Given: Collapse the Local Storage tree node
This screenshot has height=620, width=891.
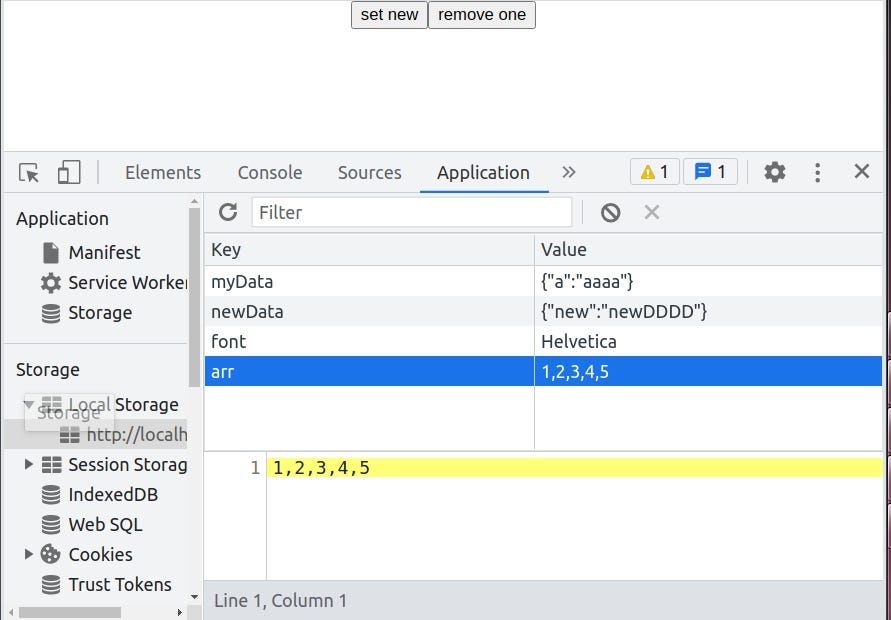Looking at the screenshot, I should pyautogui.click(x=29, y=404).
